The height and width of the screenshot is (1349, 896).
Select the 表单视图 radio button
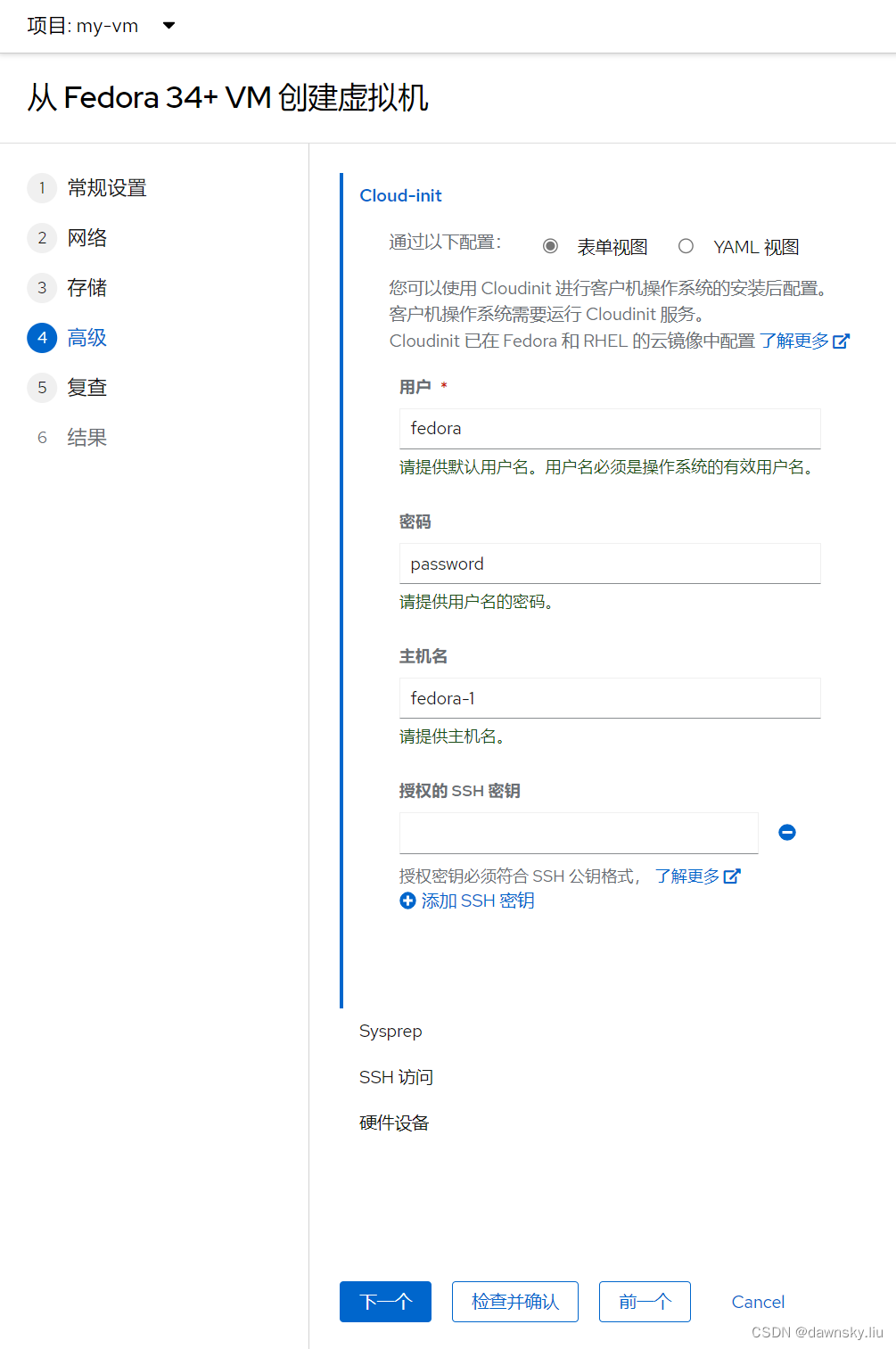point(550,245)
